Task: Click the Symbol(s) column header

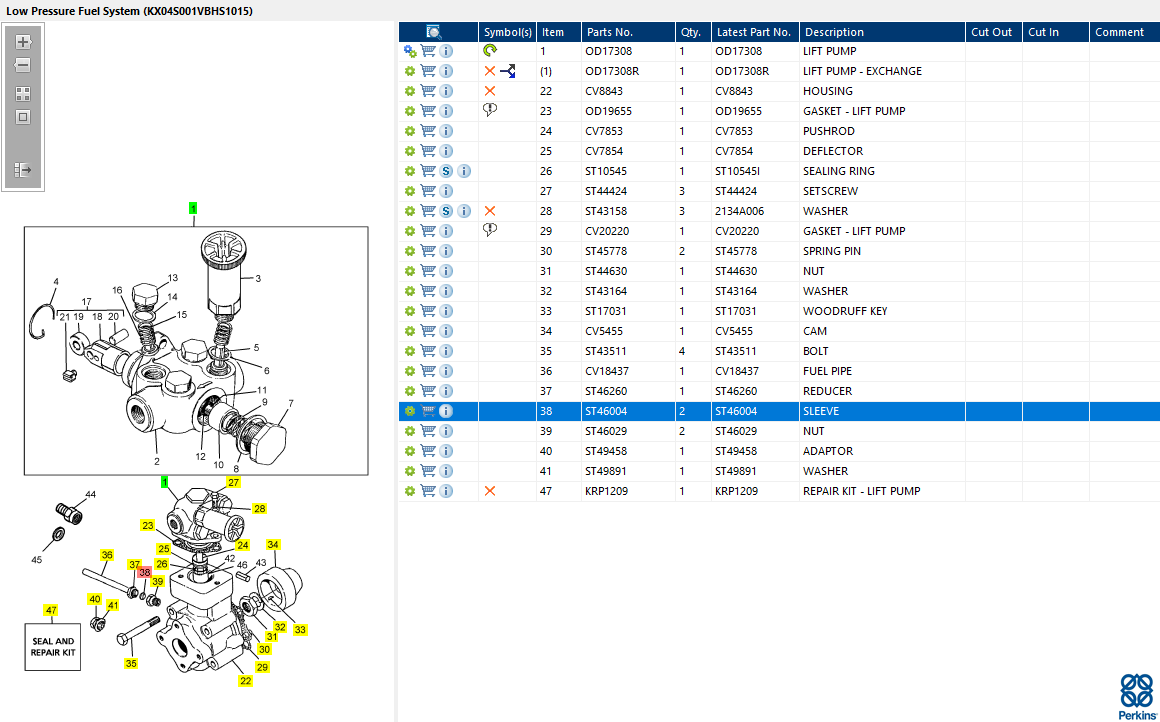Action: (x=508, y=32)
